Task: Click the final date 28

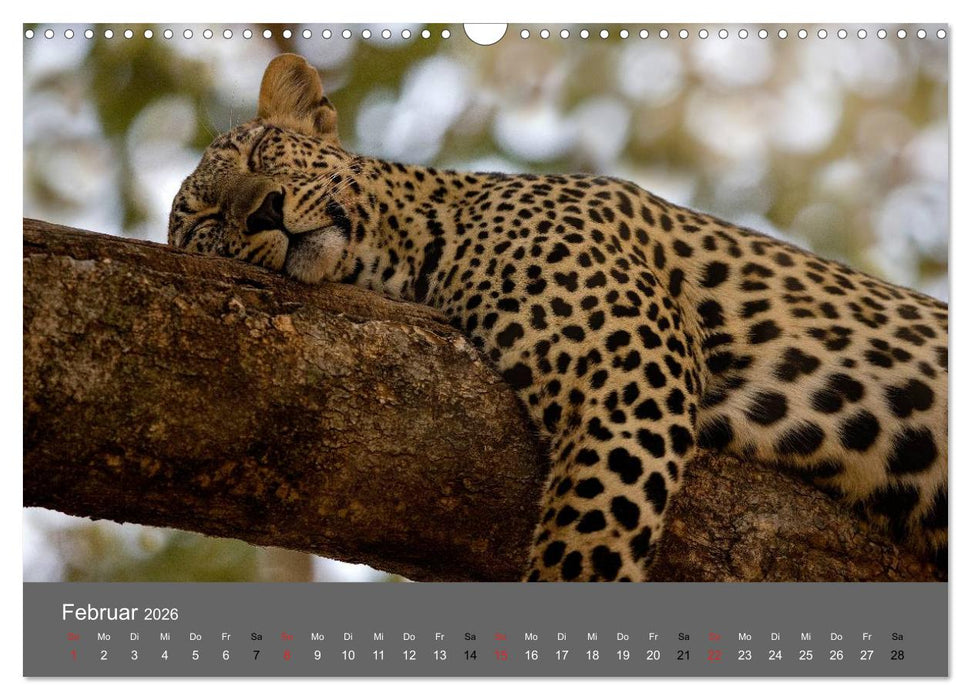Action: coord(898,654)
